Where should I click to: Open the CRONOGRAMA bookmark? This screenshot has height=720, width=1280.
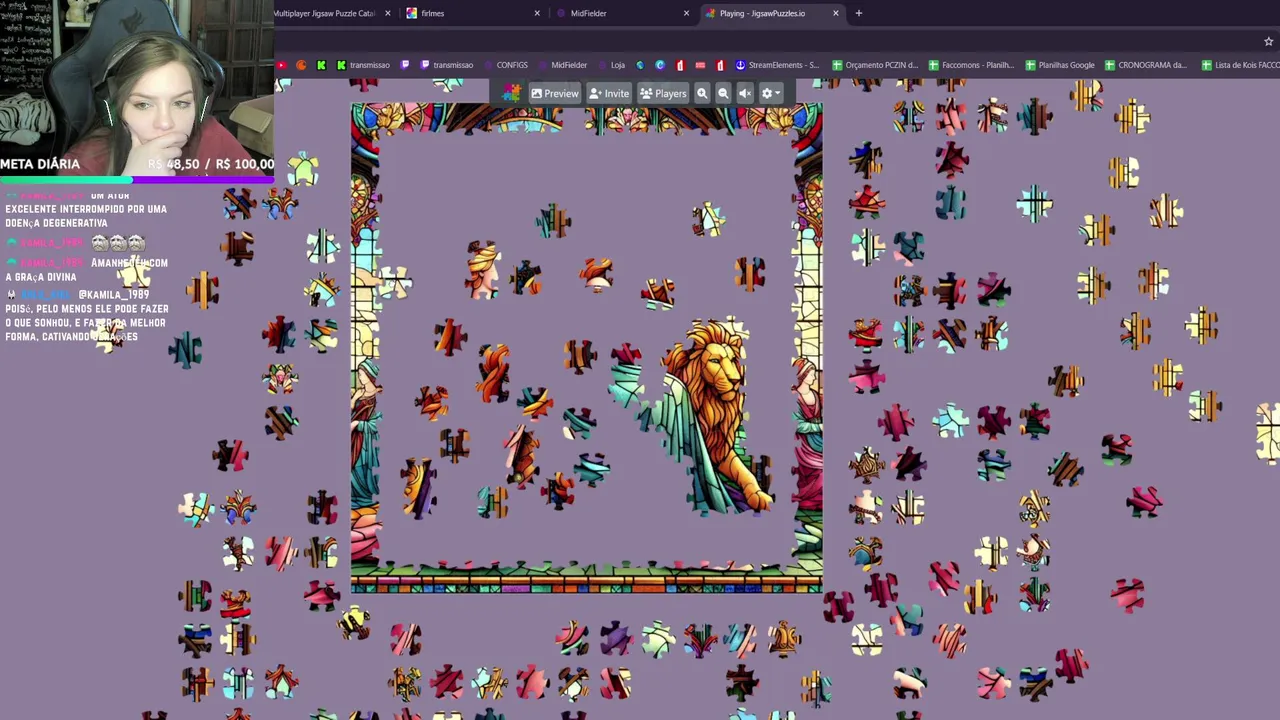coord(1146,65)
